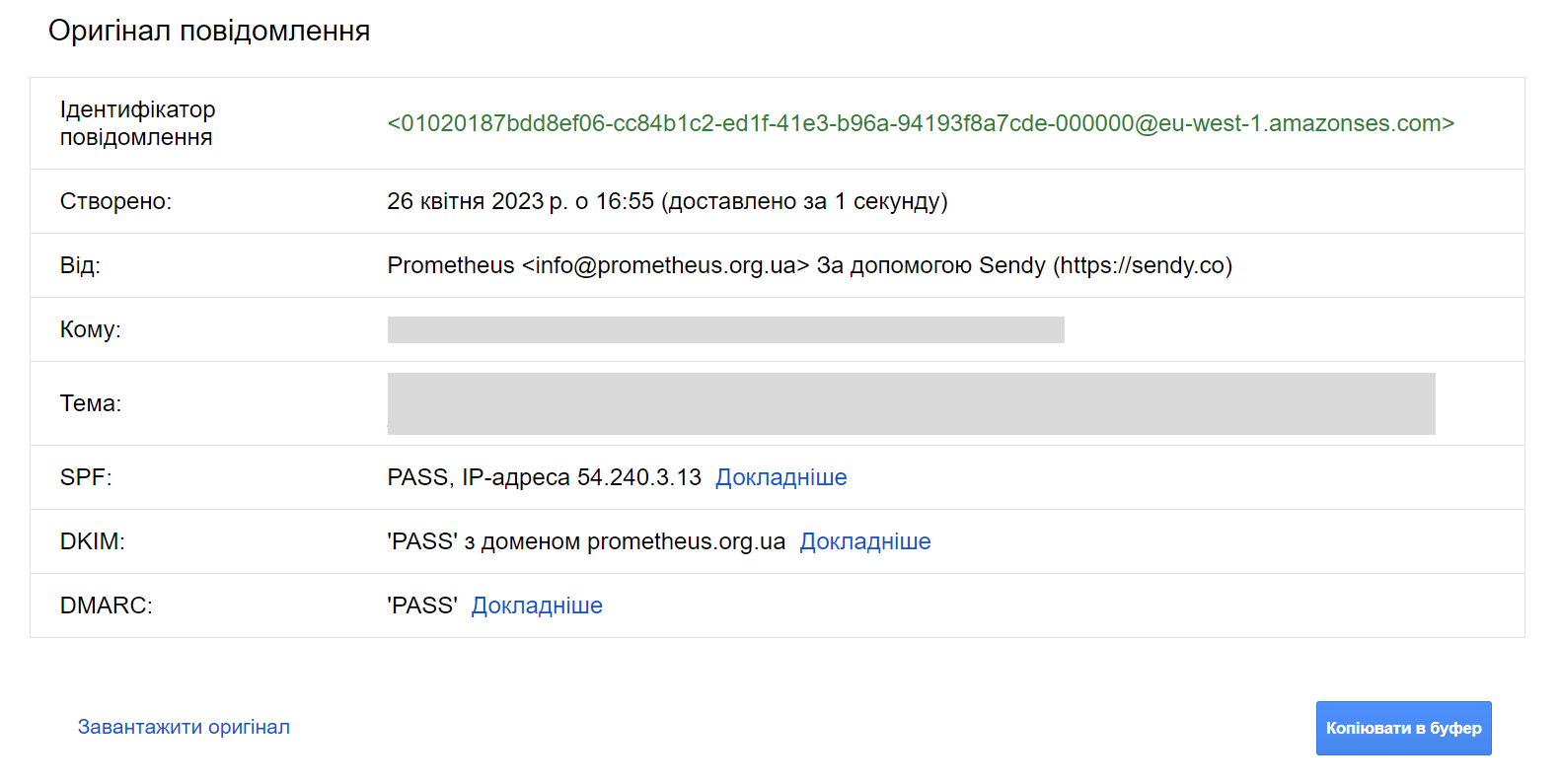Click the "Створено:" row label

coord(115,201)
